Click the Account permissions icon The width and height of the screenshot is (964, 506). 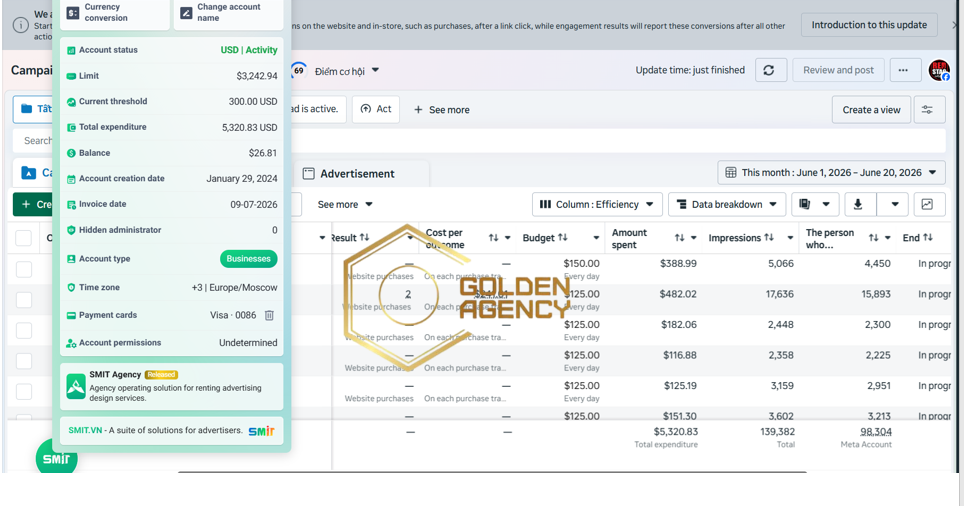(71, 343)
